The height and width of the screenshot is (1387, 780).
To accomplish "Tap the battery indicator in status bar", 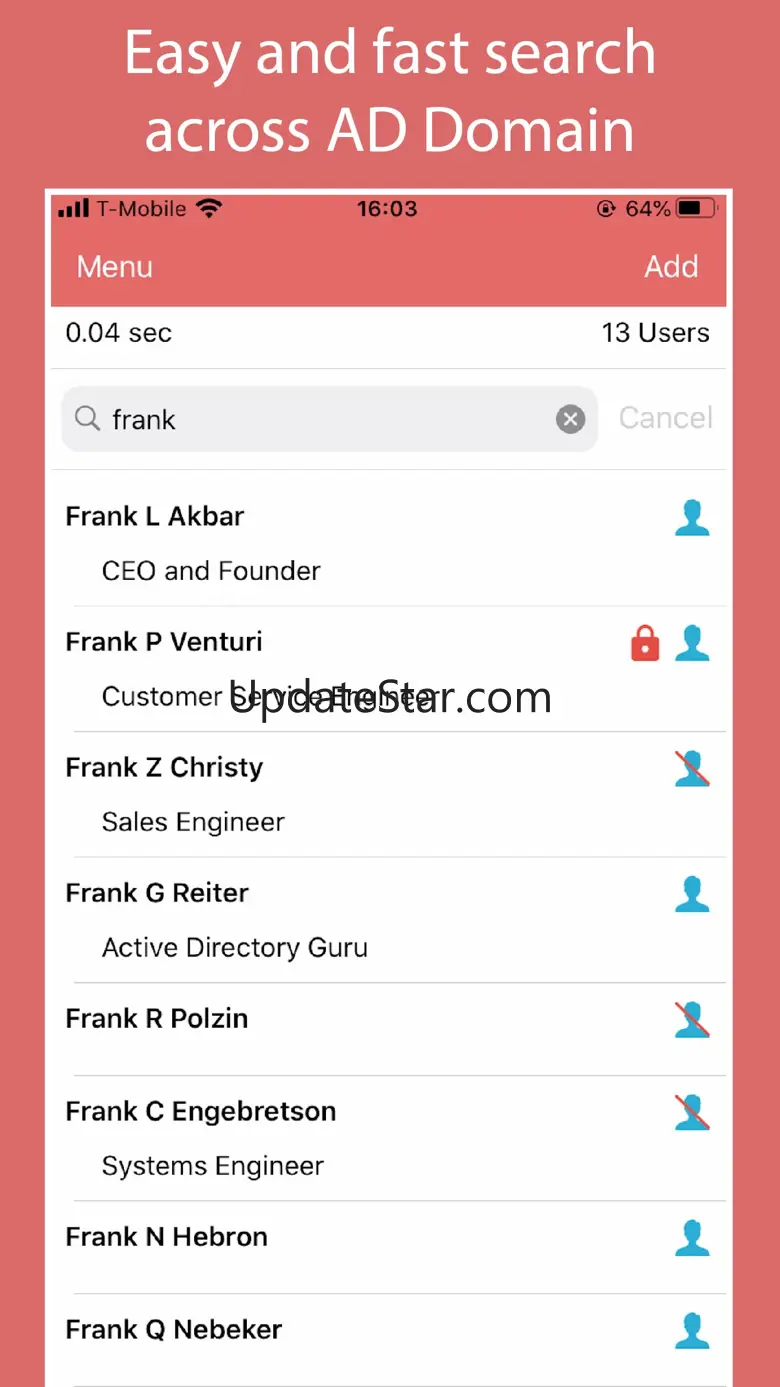I will (x=697, y=209).
